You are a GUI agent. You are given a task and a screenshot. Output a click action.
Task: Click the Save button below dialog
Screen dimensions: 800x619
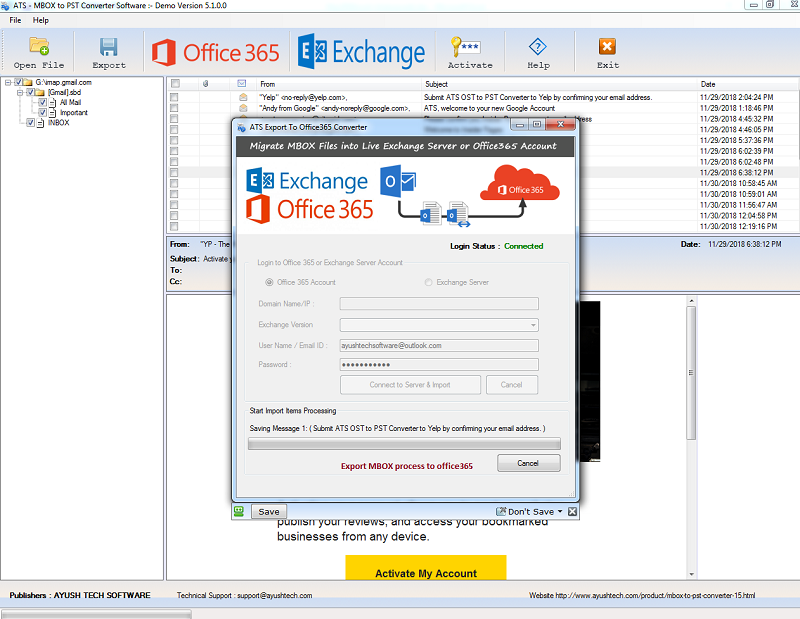268,511
